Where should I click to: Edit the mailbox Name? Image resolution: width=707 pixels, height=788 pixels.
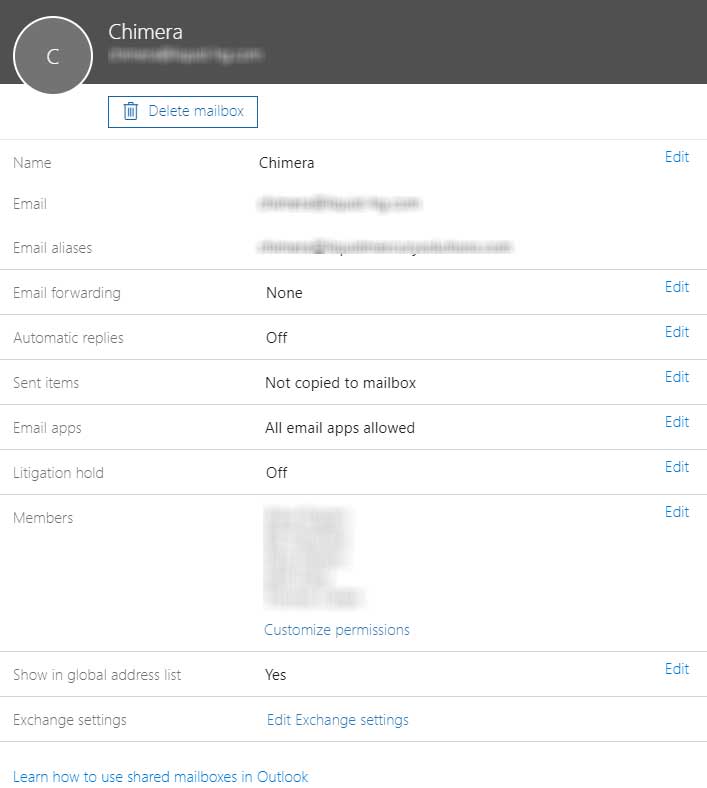[x=677, y=157]
